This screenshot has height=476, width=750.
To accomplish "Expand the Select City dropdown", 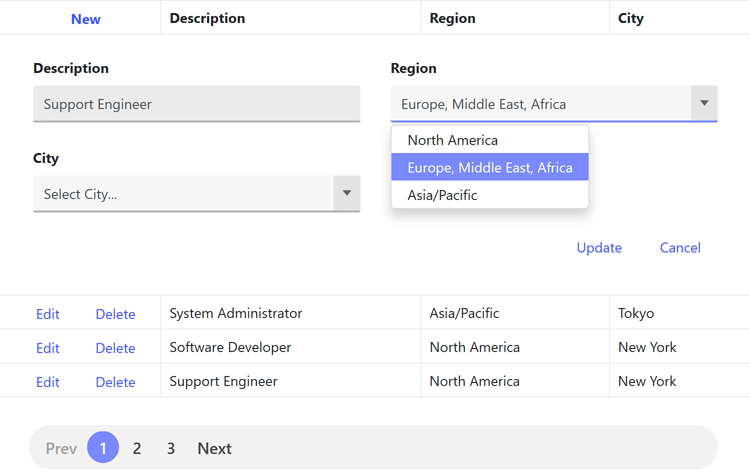I will [346, 193].
